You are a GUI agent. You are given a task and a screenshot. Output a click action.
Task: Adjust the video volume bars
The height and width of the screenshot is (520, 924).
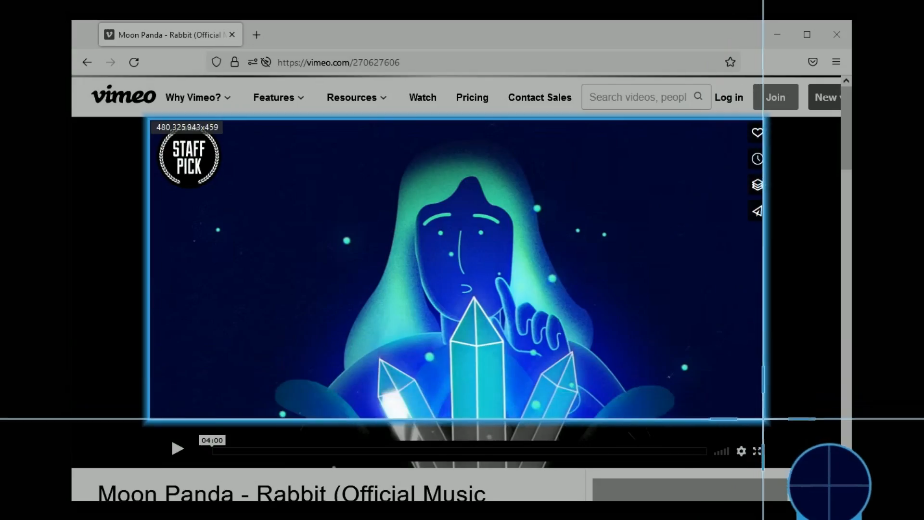721,452
